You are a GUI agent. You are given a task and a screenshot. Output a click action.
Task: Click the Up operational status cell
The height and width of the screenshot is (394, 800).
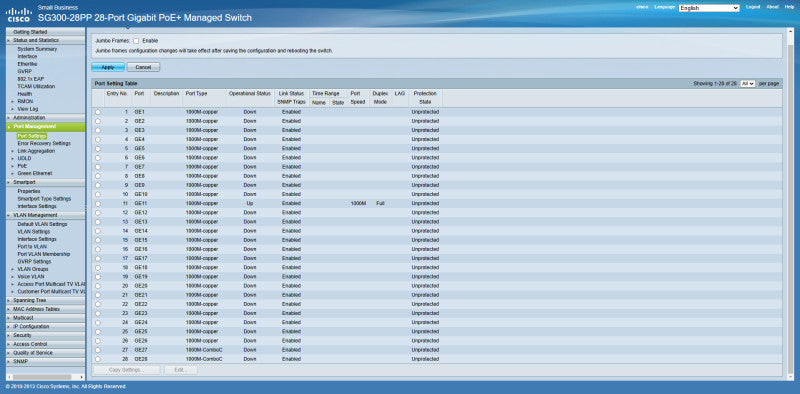[x=249, y=203]
